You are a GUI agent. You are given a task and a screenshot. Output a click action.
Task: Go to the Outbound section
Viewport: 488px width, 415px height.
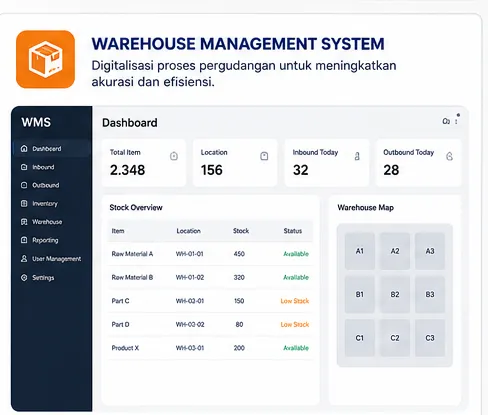pos(46,185)
